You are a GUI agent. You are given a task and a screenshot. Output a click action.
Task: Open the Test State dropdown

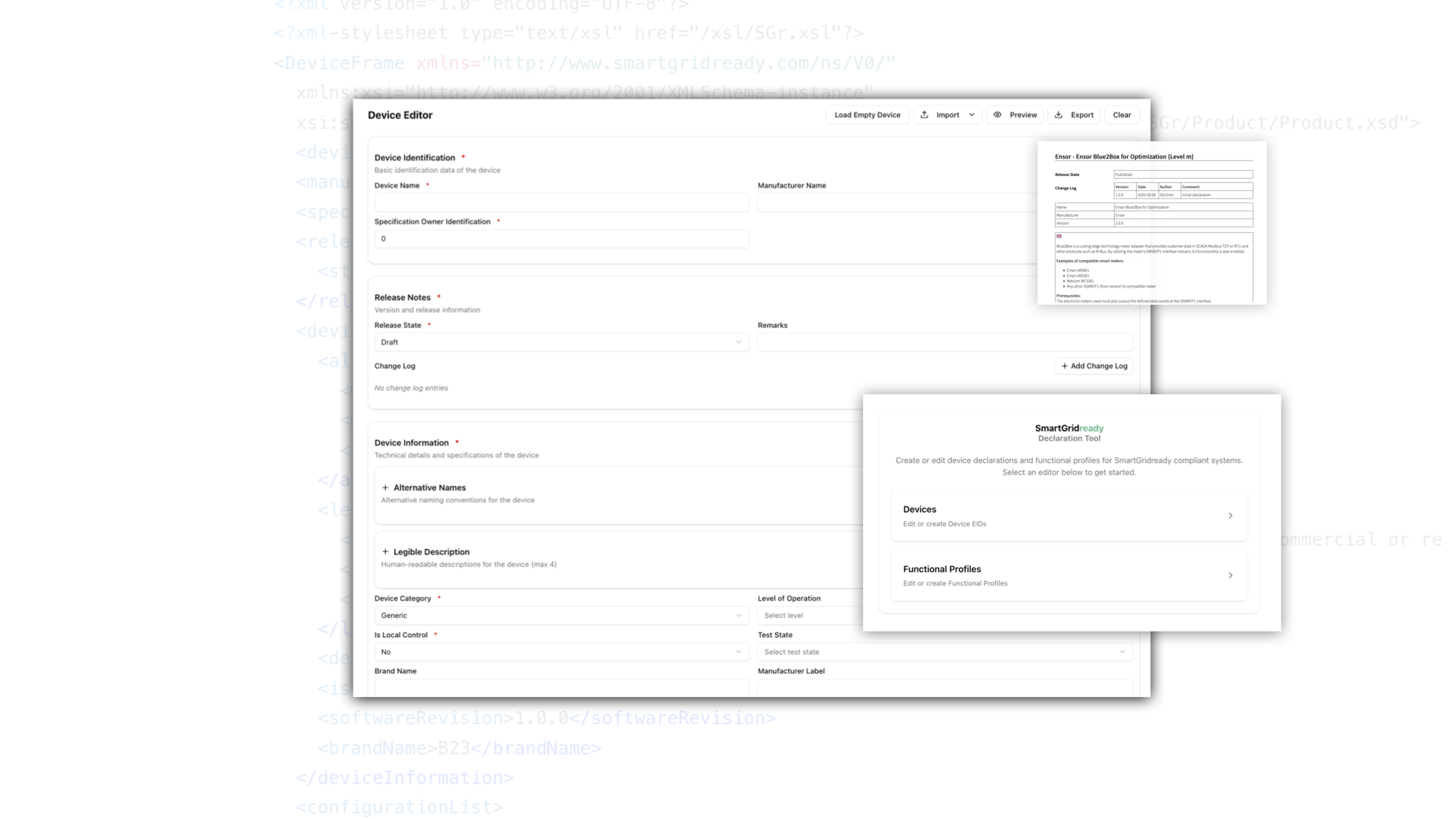pos(945,652)
